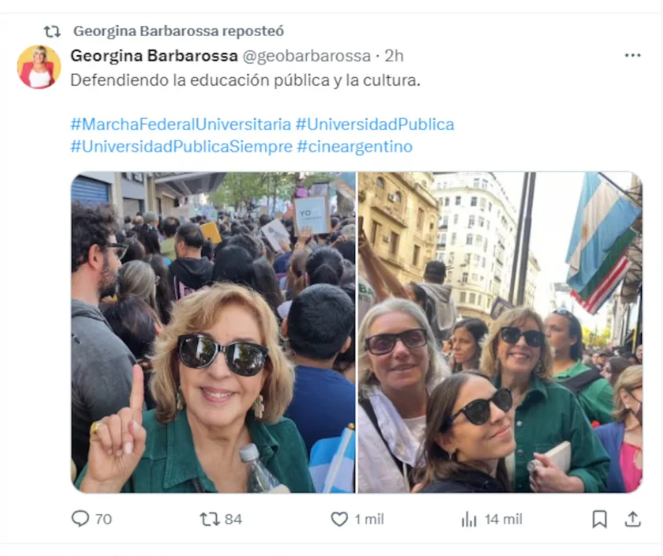Viewport: 663px width, 556px height.
Task: Open the three-dot more options menu
Action: 632,55
